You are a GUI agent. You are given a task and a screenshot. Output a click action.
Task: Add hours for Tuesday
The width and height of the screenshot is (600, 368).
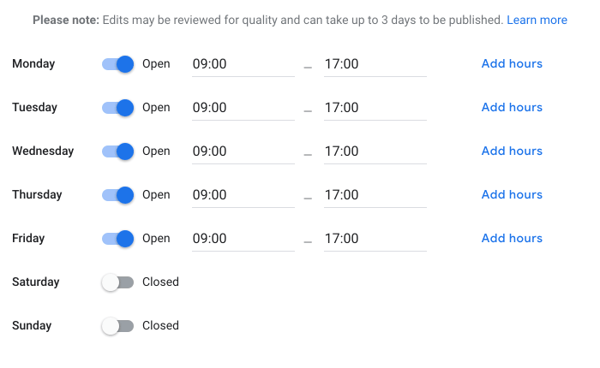tap(512, 107)
